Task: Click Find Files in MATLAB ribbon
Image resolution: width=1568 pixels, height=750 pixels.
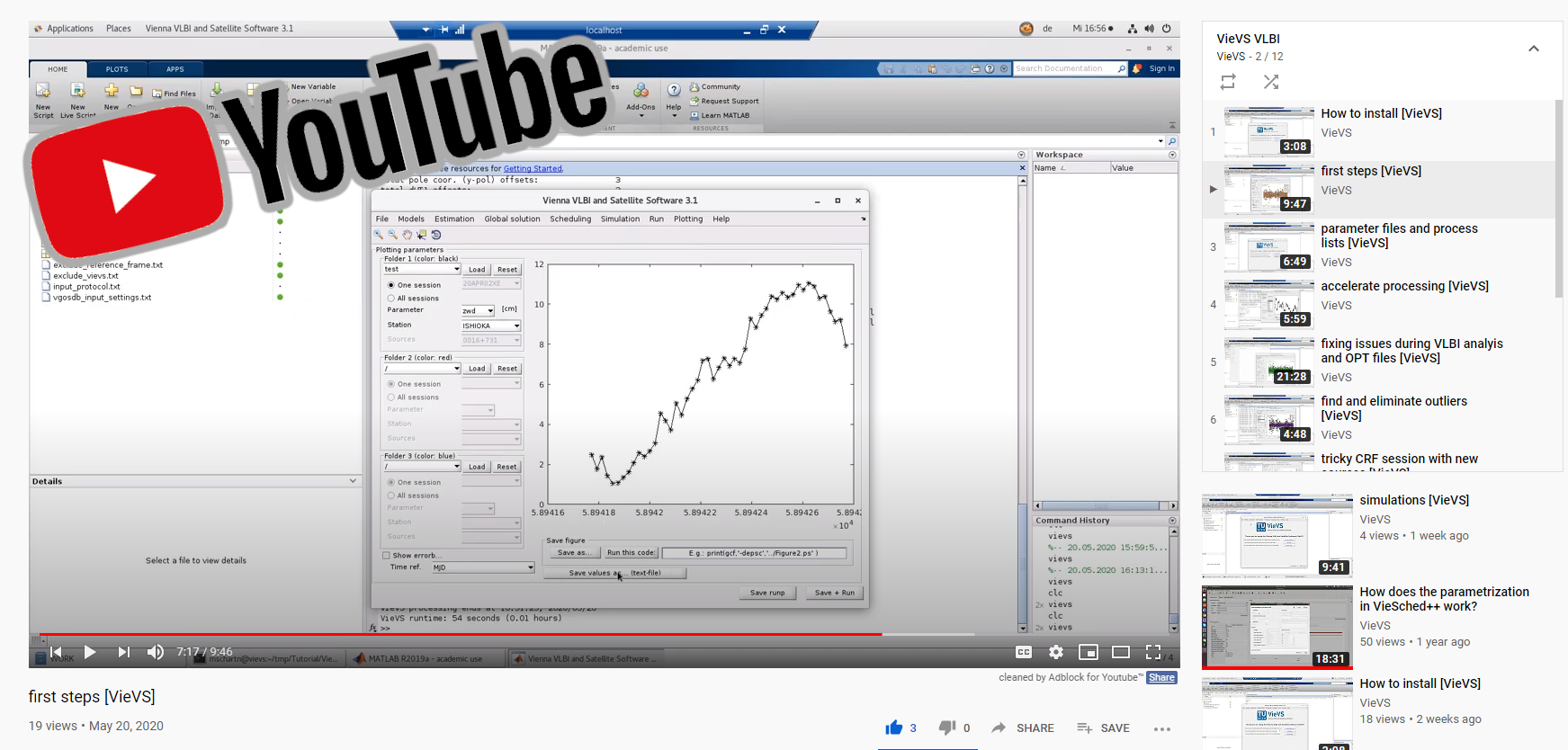Action: click(x=175, y=94)
